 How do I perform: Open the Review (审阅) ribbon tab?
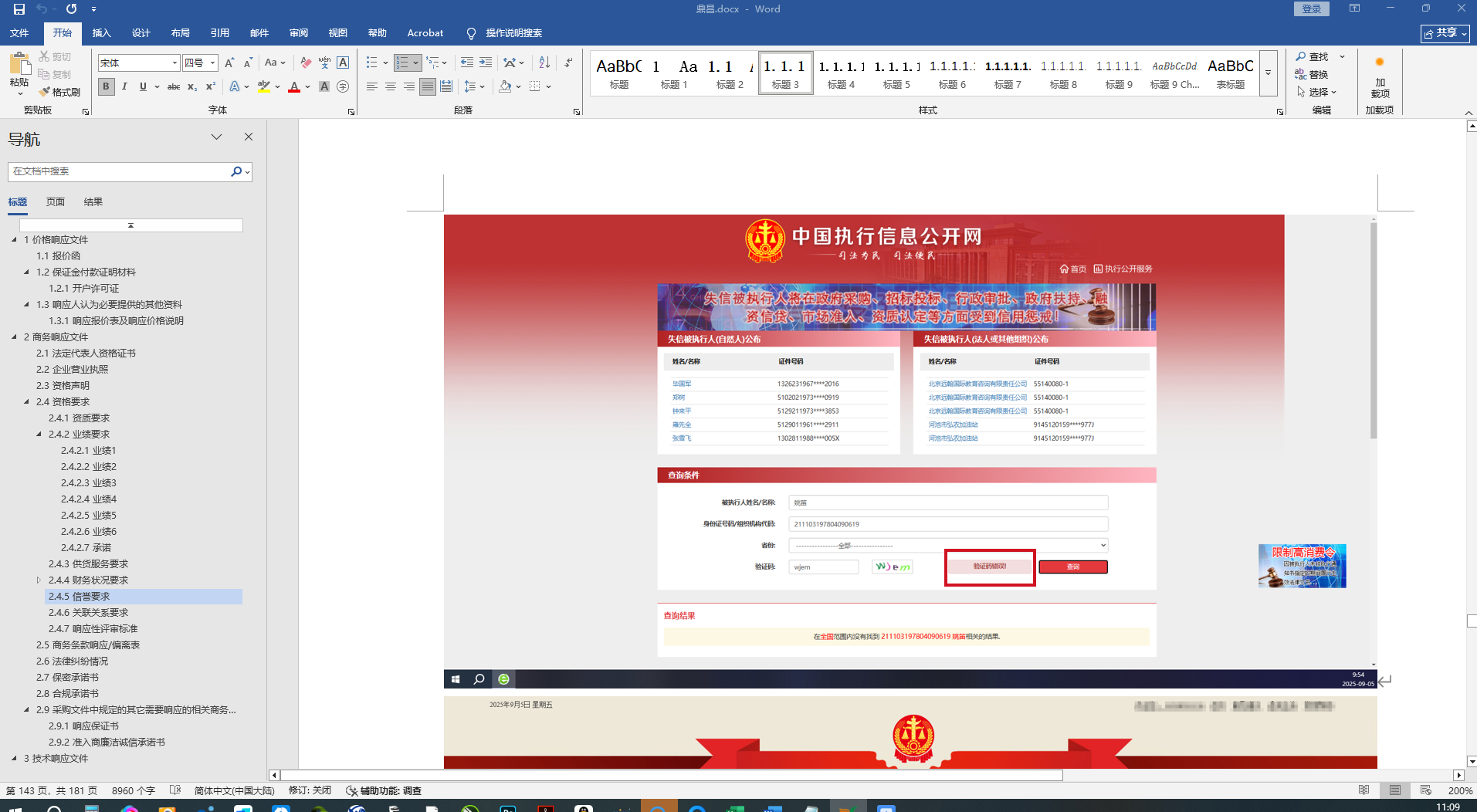click(x=299, y=33)
